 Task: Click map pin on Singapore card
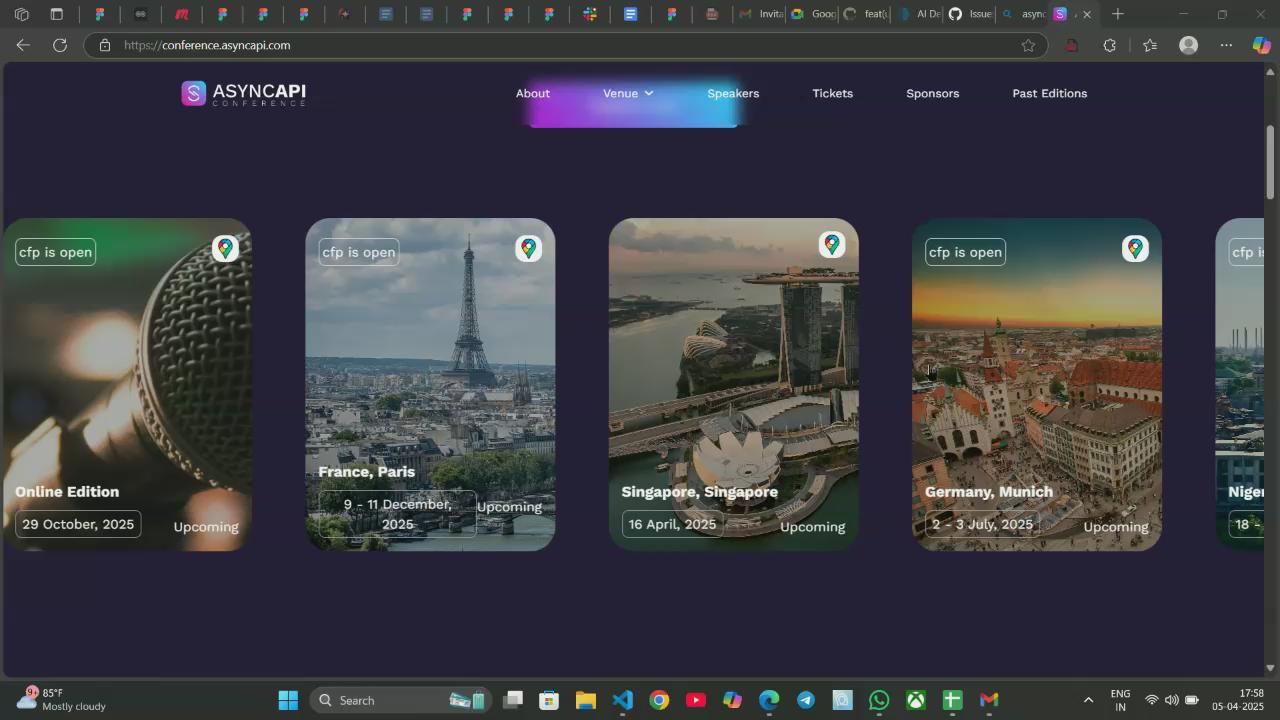pyautogui.click(x=831, y=245)
